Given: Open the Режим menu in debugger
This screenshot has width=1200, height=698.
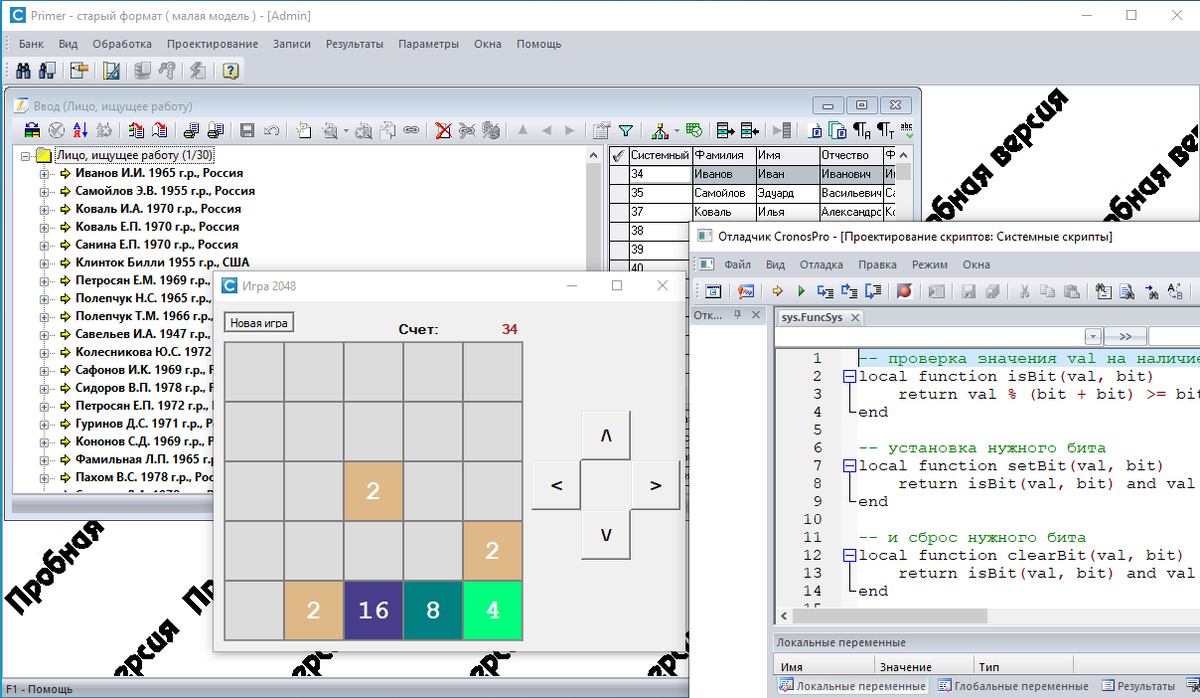Looking at the screenshot, I should click(929, 265).
